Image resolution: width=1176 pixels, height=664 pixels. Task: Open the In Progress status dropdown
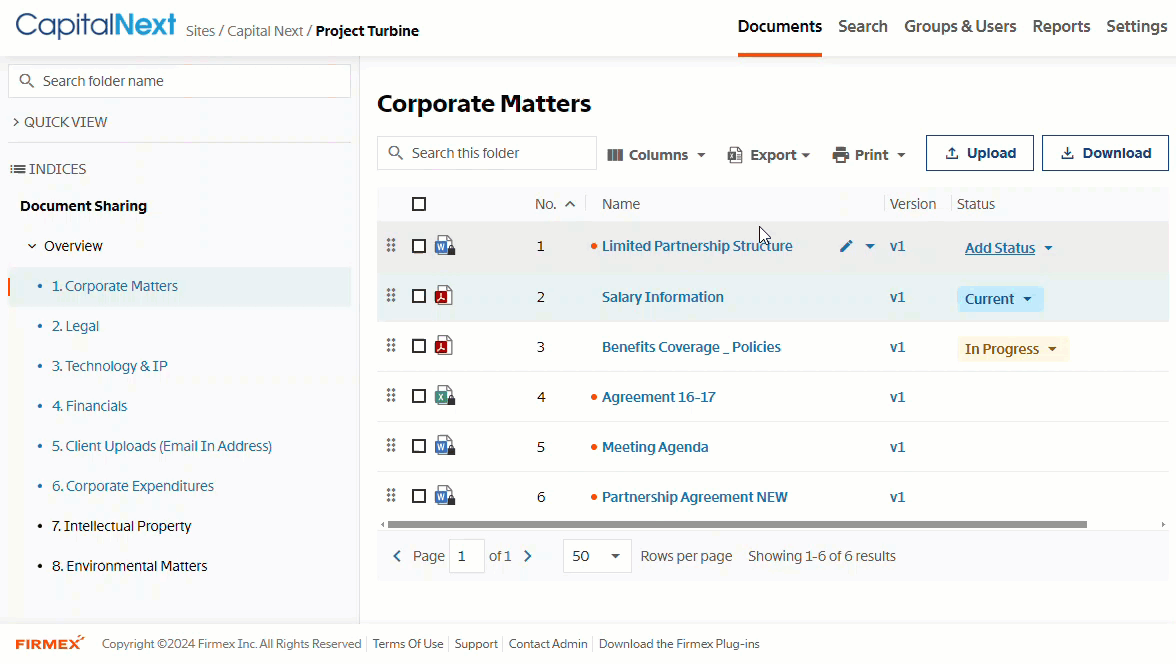[1012, 349]
